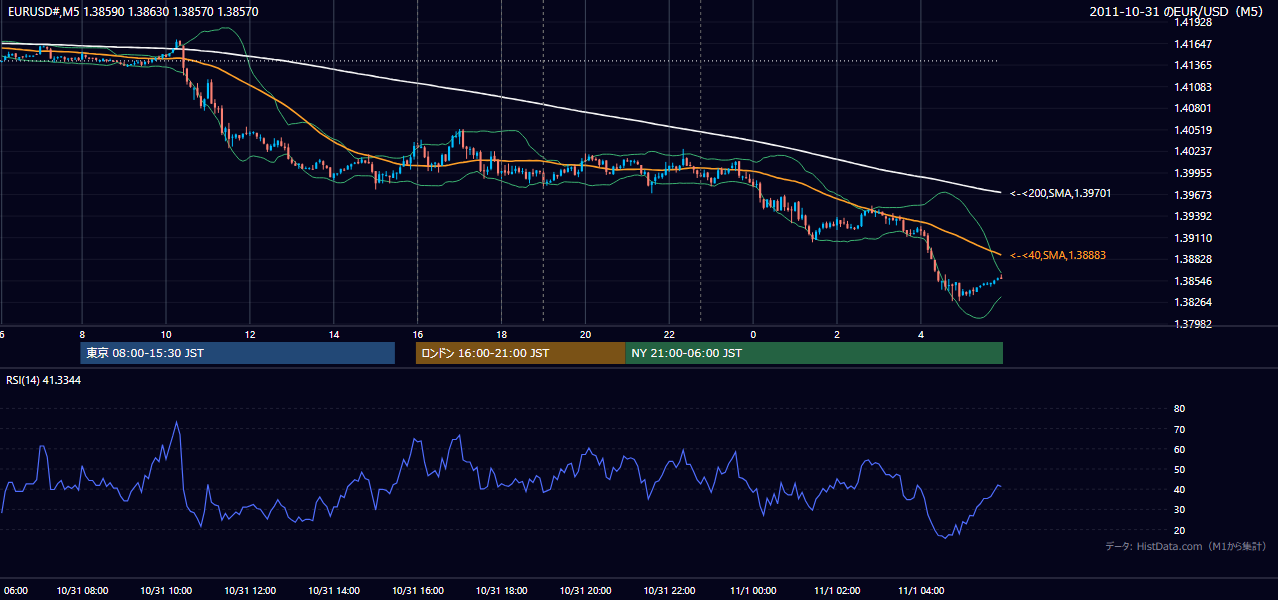1278x600 pixels.
Task: Click RSI level 30 on axis
Action: [1179, 510]
